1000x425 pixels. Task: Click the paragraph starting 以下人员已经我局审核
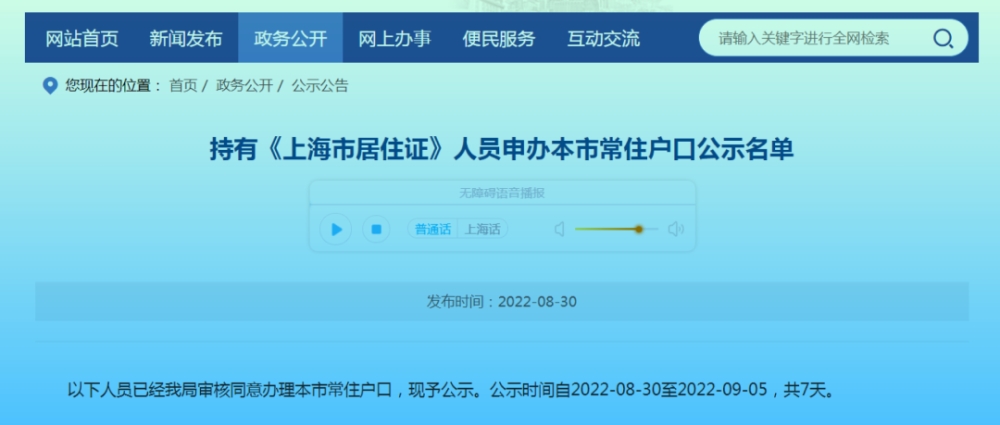tap(452, 389)
